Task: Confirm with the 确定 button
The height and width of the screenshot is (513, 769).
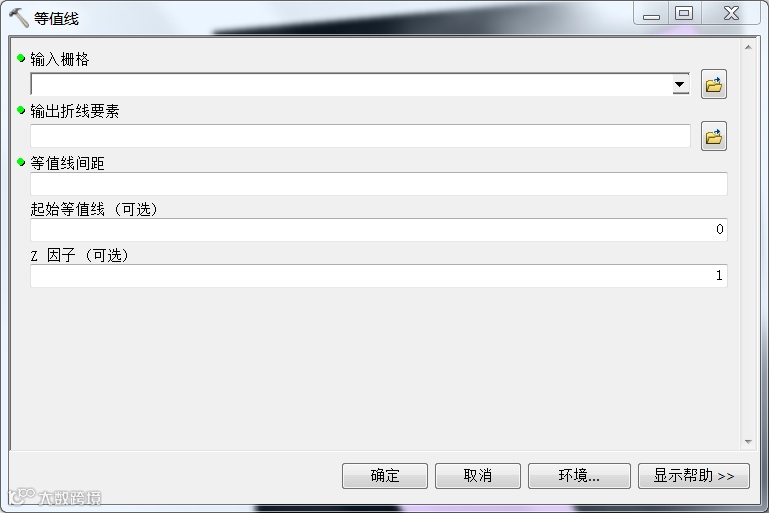Action: (385, 476)
